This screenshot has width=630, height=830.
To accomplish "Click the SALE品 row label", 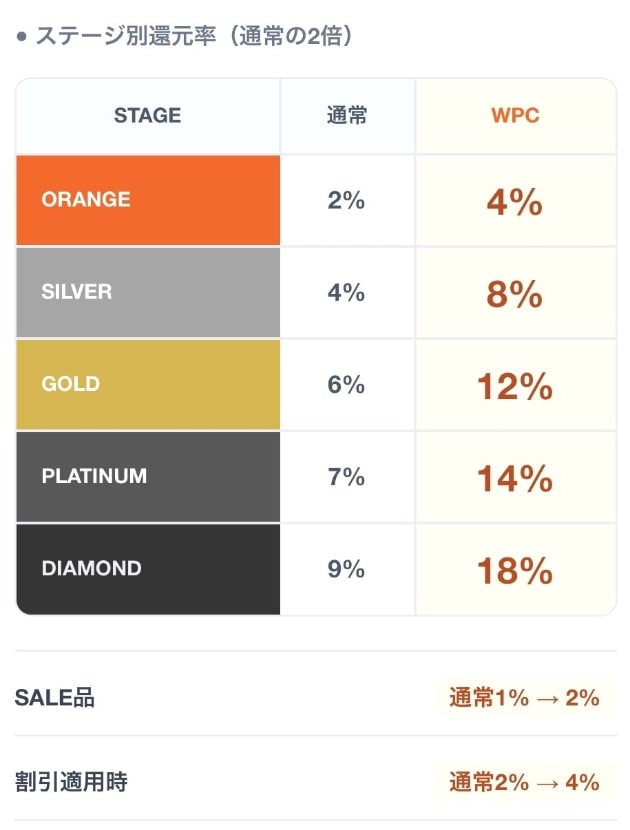I will point(55,698).
